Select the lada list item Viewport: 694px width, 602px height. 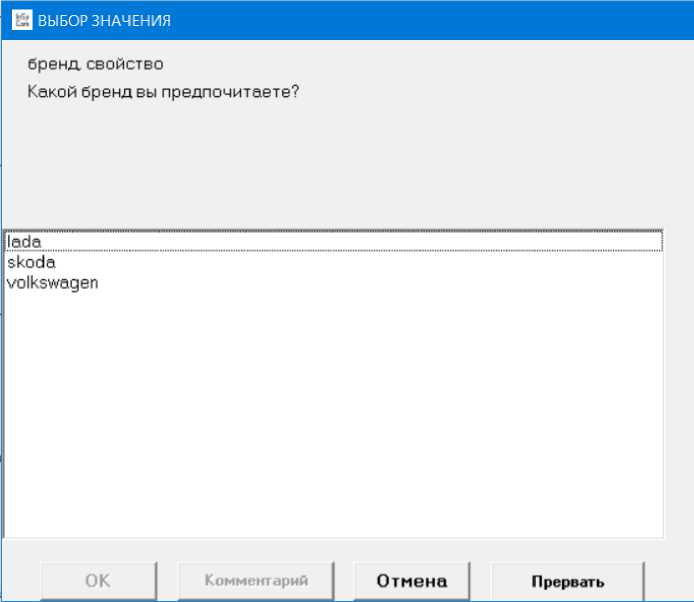pos(333,242)
